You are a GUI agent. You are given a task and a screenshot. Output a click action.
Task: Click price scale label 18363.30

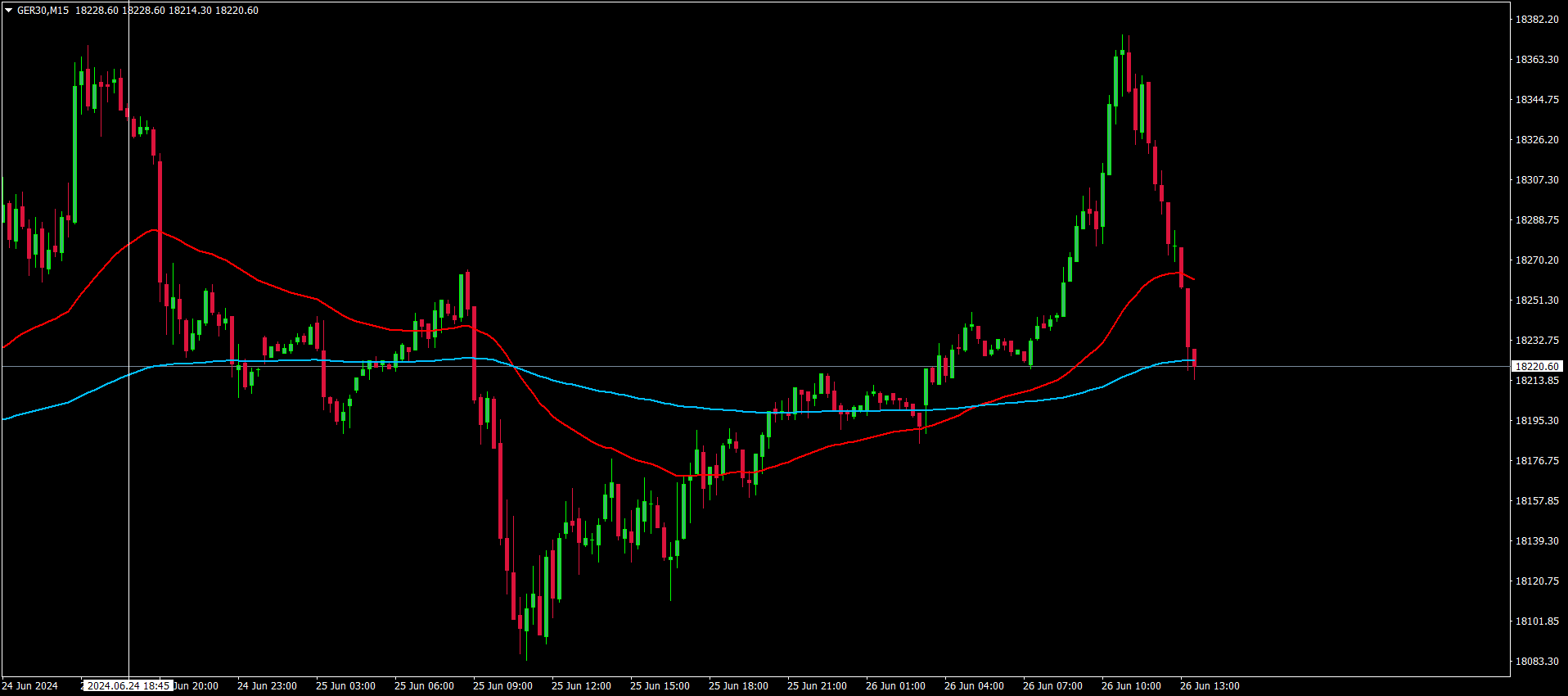1537,60
